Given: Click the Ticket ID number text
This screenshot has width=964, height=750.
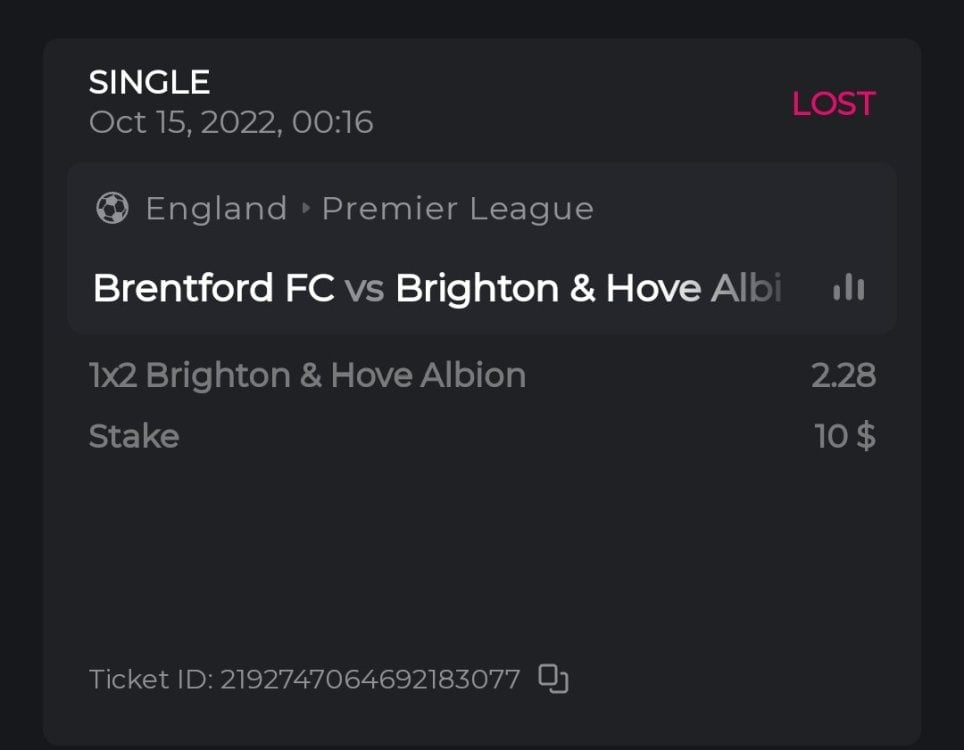Looking at the screenshot, I should [x=370, y=680].
